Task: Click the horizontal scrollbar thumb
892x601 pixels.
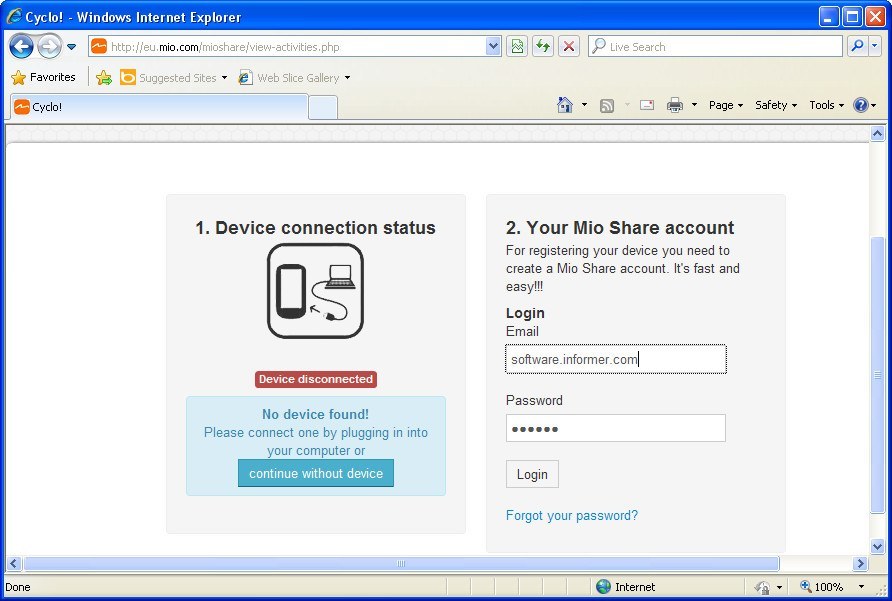Action: point(400,564)
